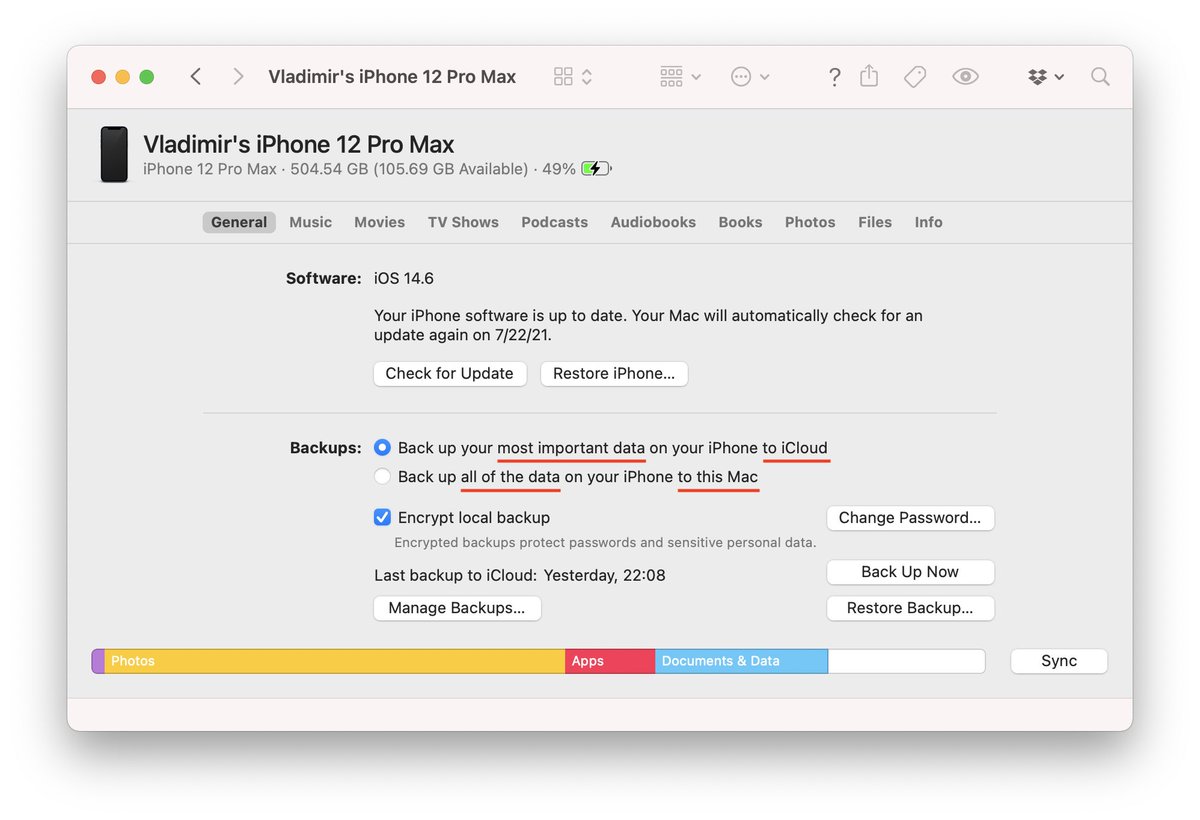Open the group-by options dropdown
Viewport: 1200px width, 820px height.
pyautogui.click(x=680, y=77)
